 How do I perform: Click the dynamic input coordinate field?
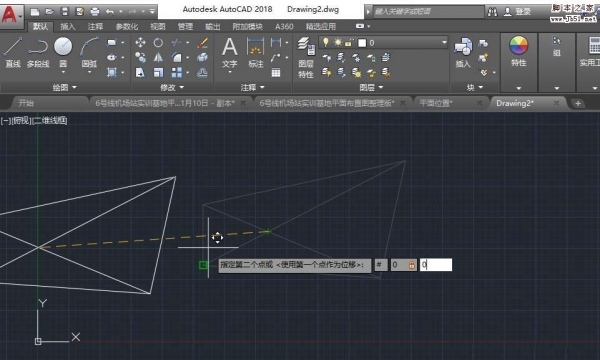point(436,265)
